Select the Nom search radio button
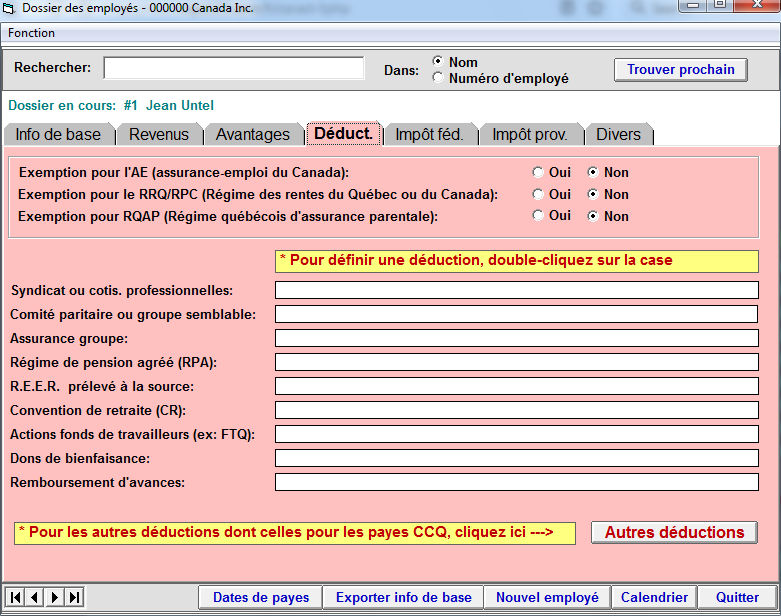 [438, 62]
